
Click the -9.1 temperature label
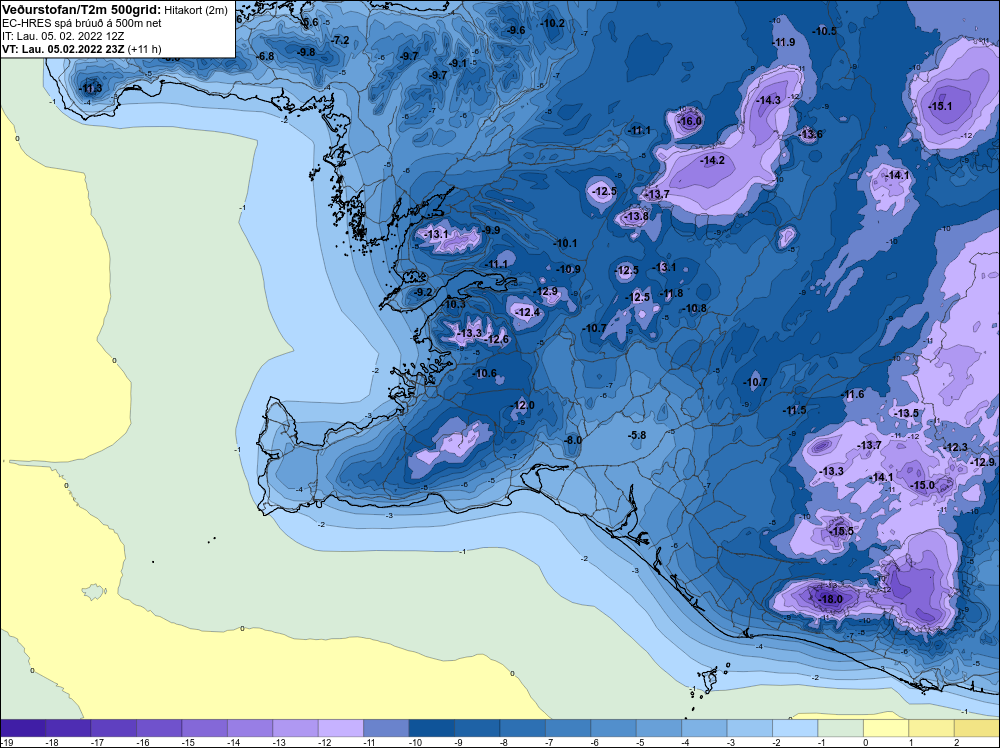click(x=458, y=63)
